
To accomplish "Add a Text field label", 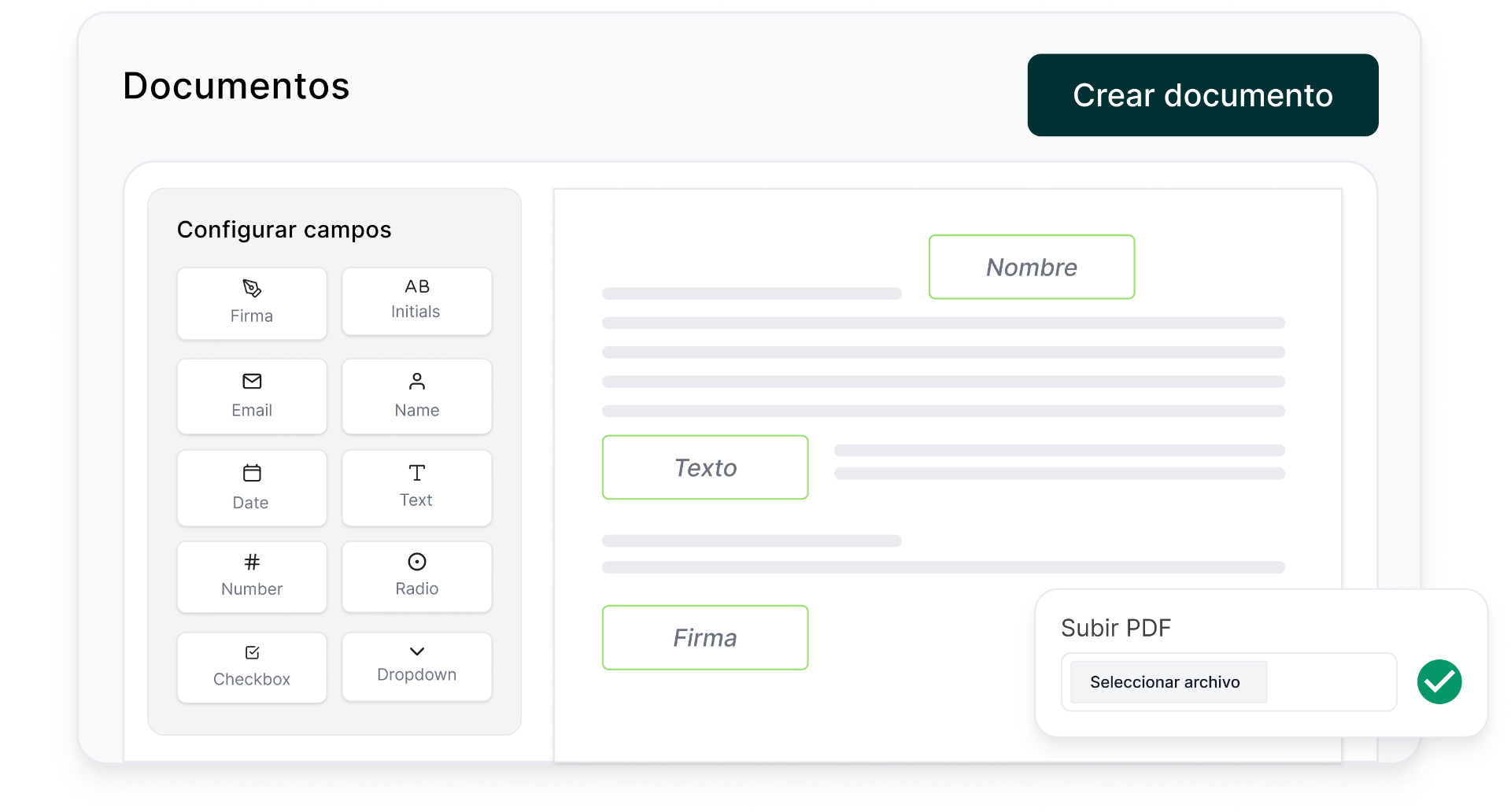I will point(416,500).
